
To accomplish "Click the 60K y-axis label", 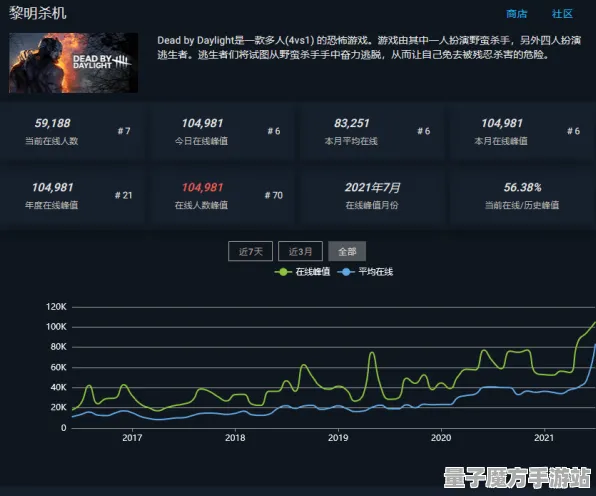I will pyautogui.click(x=59, y=368).
